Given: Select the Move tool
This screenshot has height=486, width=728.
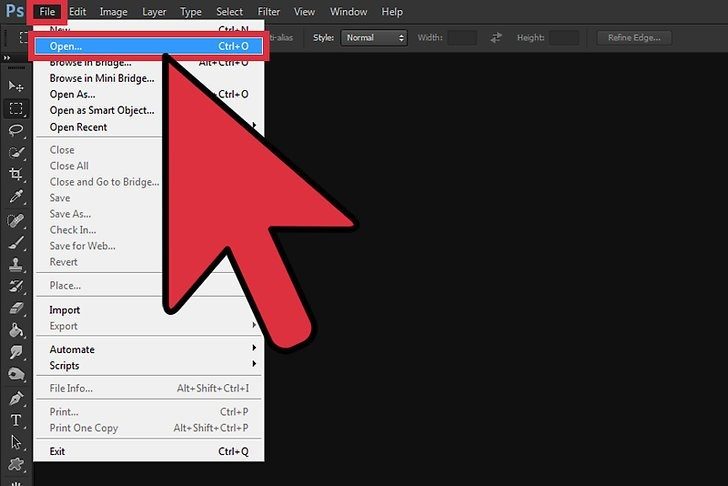Looking at the screenshot, I should 16,87.
